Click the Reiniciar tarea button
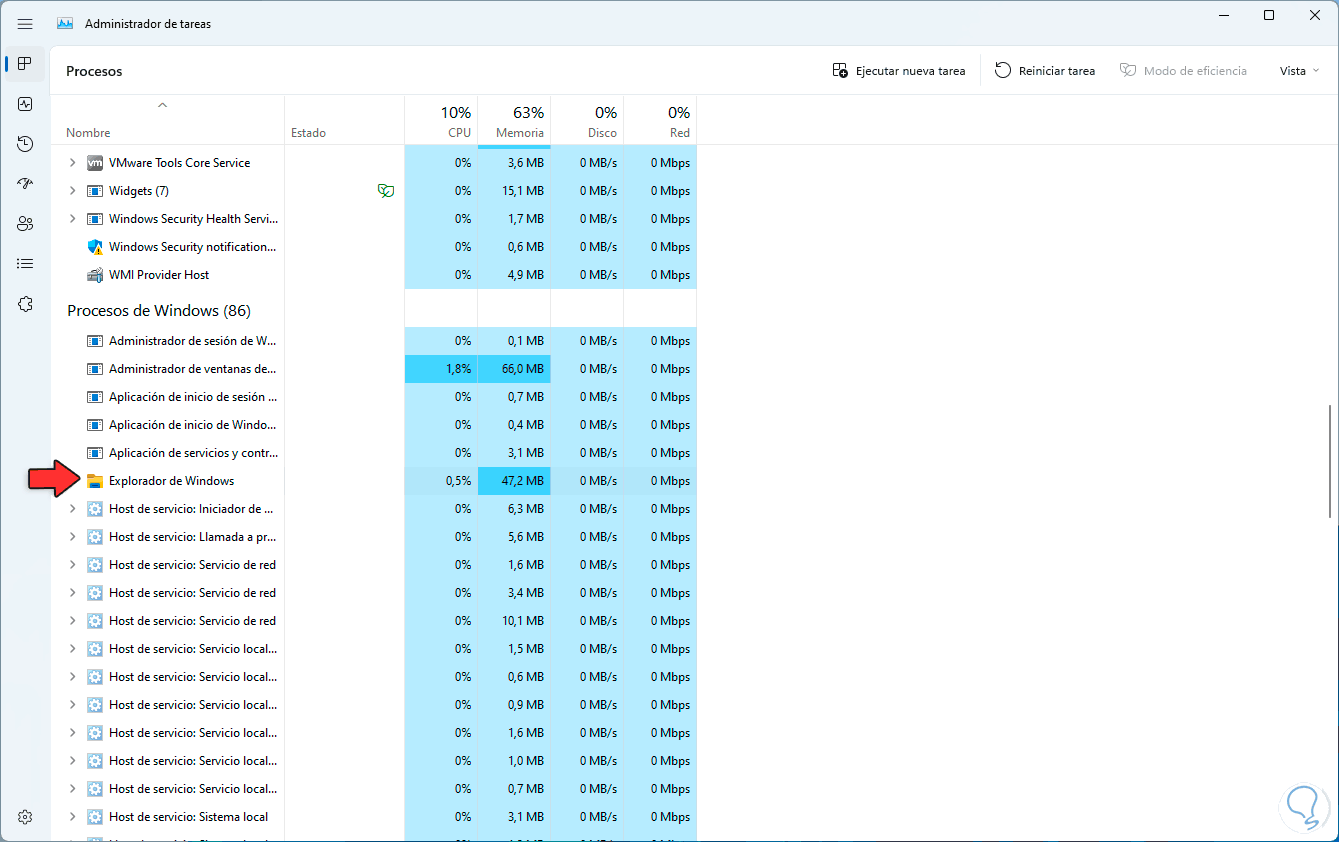The width and height of the screenshot is (1339, 842). click(1045, 71)
